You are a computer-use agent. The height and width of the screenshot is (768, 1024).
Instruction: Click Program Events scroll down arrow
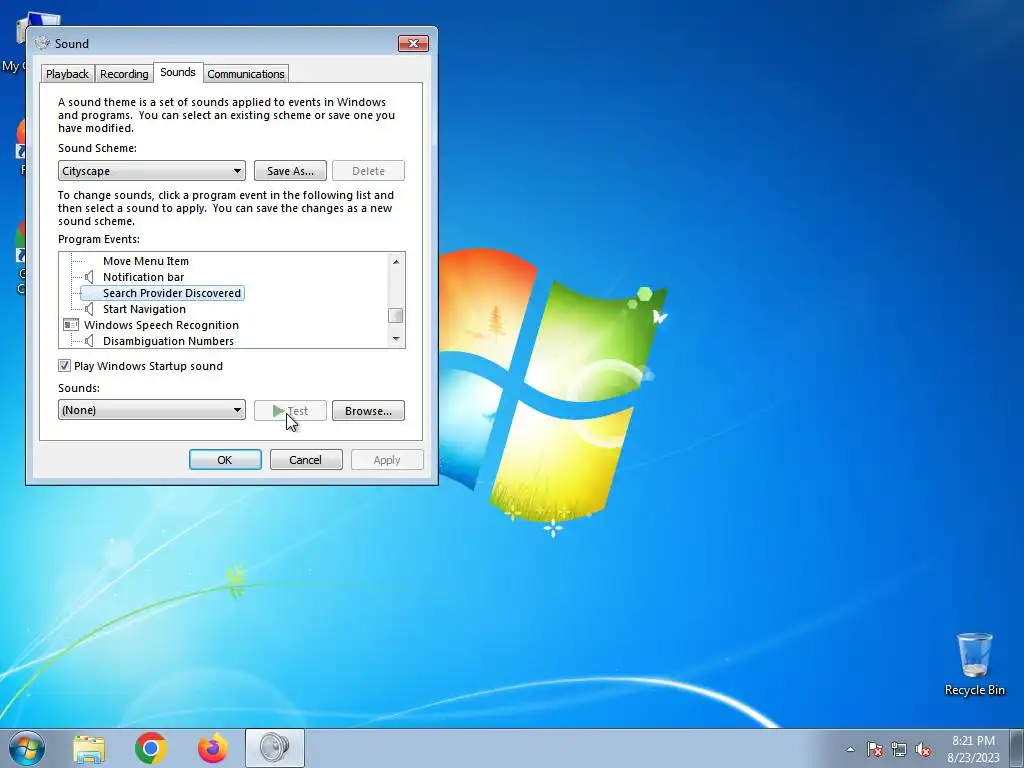(396, 339)
